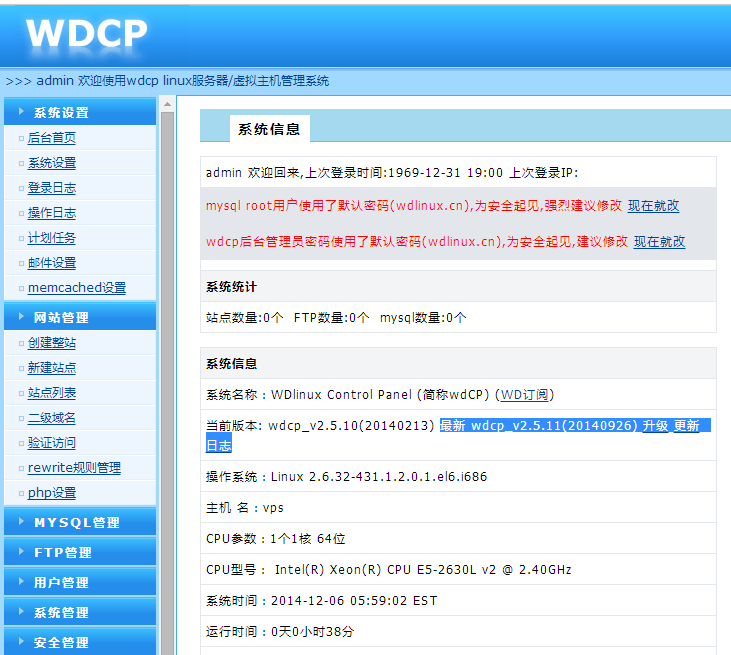Viewport: 731px width, 655px height.
Task: Click the 当前版本 wdcp_v2.5.10 text
Action: click(x=320, y=426)
